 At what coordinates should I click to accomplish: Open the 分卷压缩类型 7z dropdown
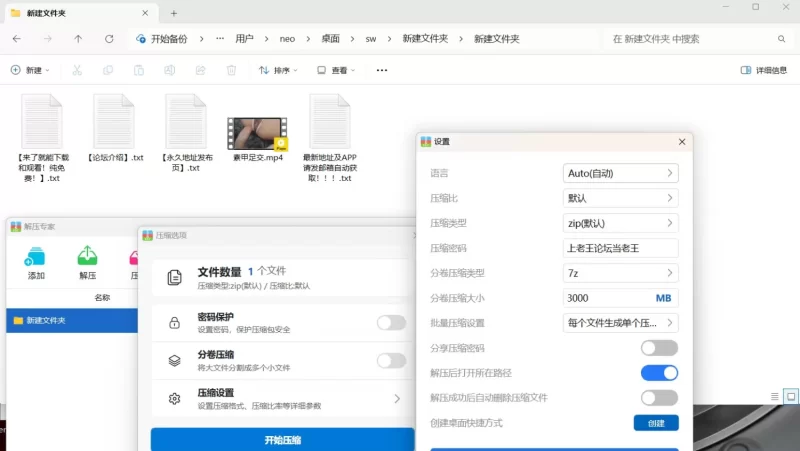point(620,273)
